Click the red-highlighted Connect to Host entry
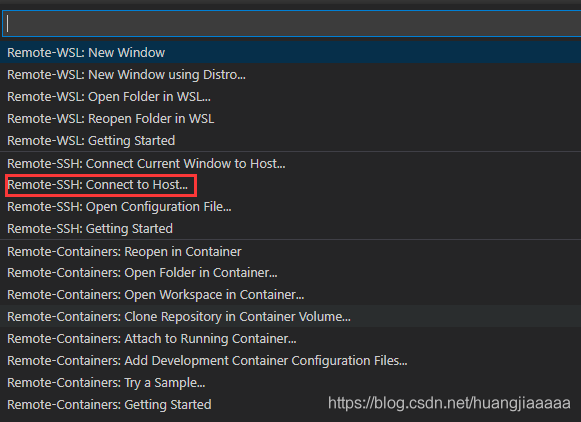Screen dimensions: 581x422 (101, 185)
